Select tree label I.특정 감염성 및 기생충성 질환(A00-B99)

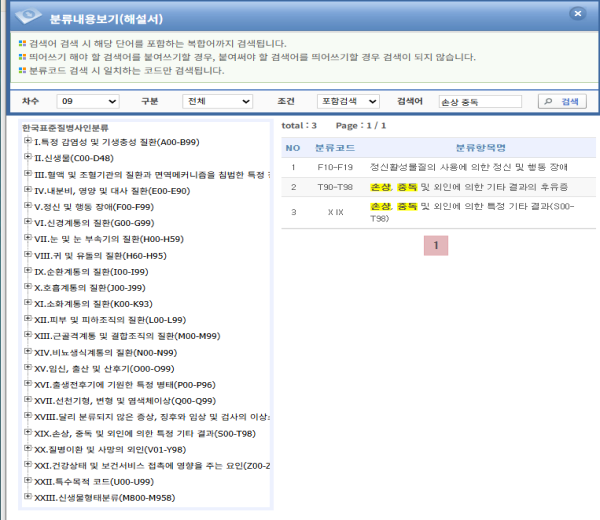tap(117, 142)
